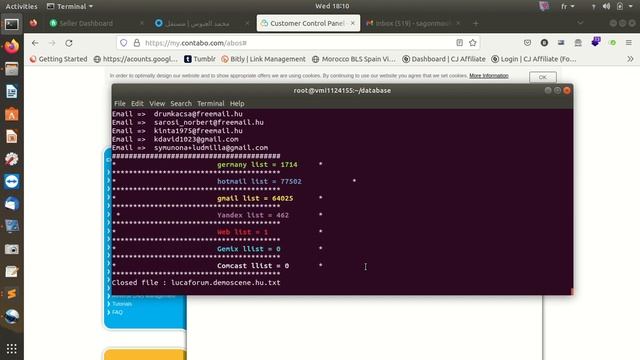Screen dimensions: 640x360
Task: Open the terminal File menu
Action: click(120, 104)
